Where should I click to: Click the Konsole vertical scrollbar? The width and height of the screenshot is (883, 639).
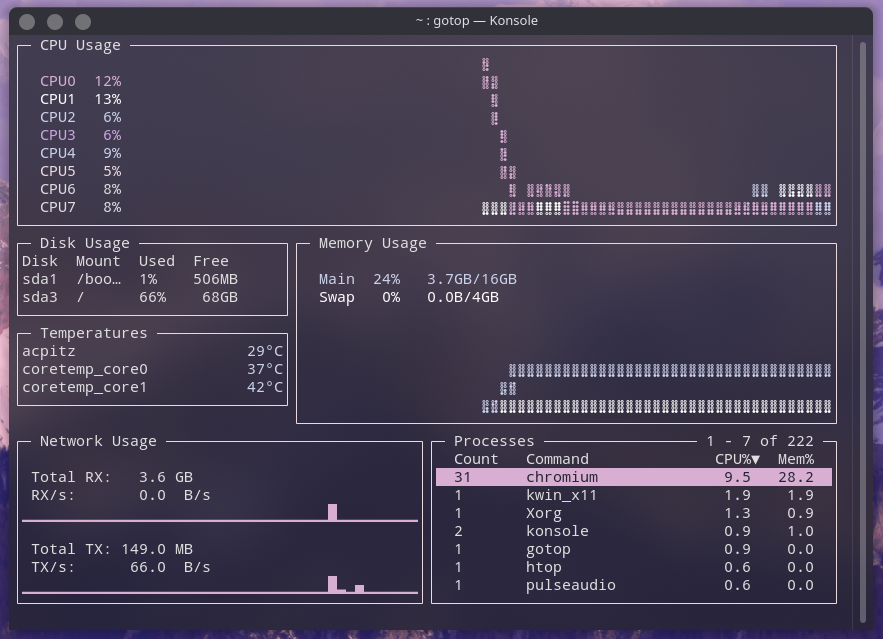(x=863, y=332)
